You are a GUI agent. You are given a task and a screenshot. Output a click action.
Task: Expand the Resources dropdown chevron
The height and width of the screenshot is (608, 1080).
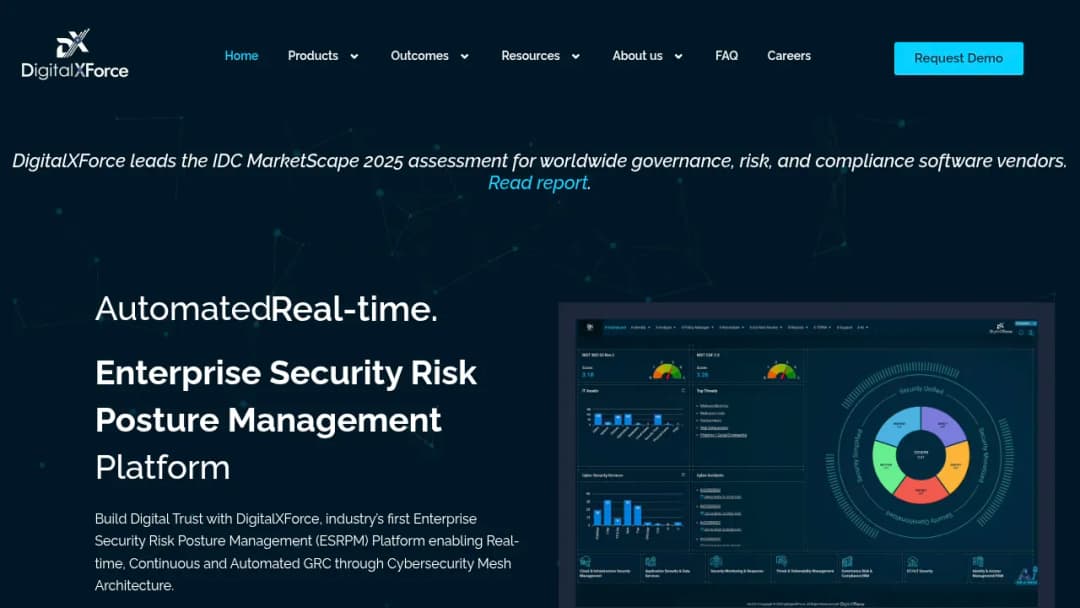pos(576,56)
